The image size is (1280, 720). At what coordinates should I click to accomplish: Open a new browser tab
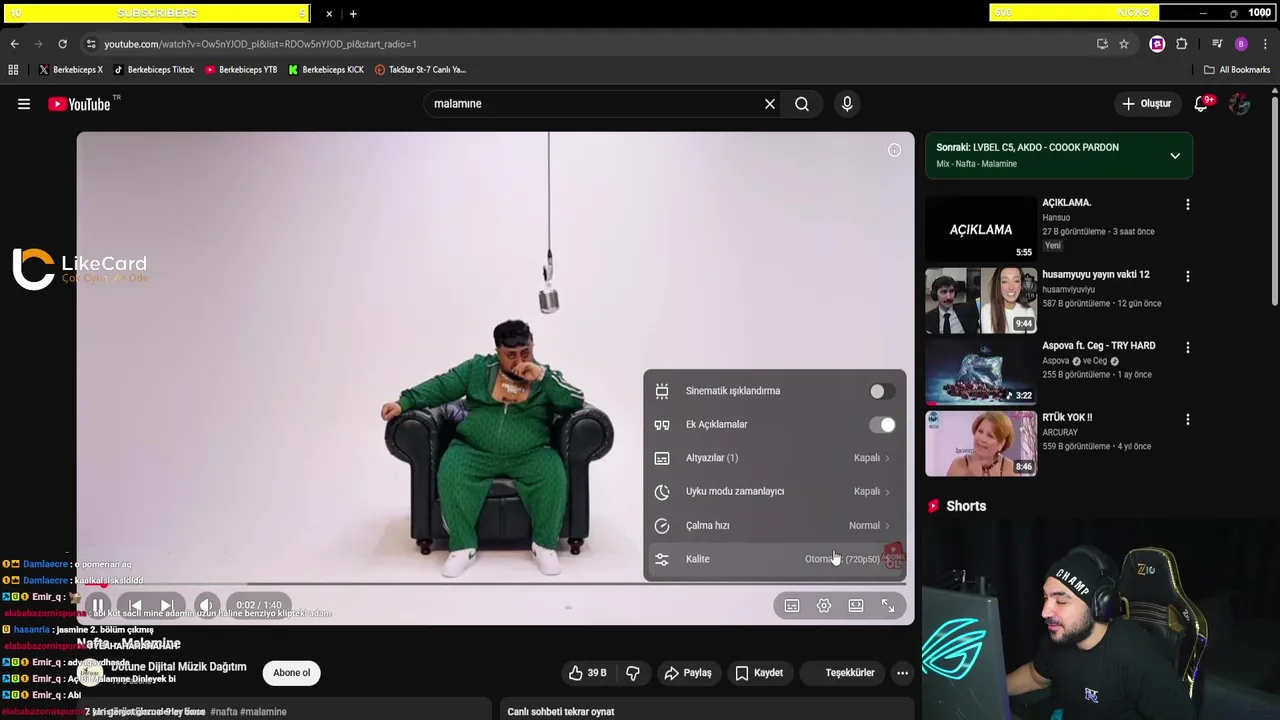coord(353,14)
